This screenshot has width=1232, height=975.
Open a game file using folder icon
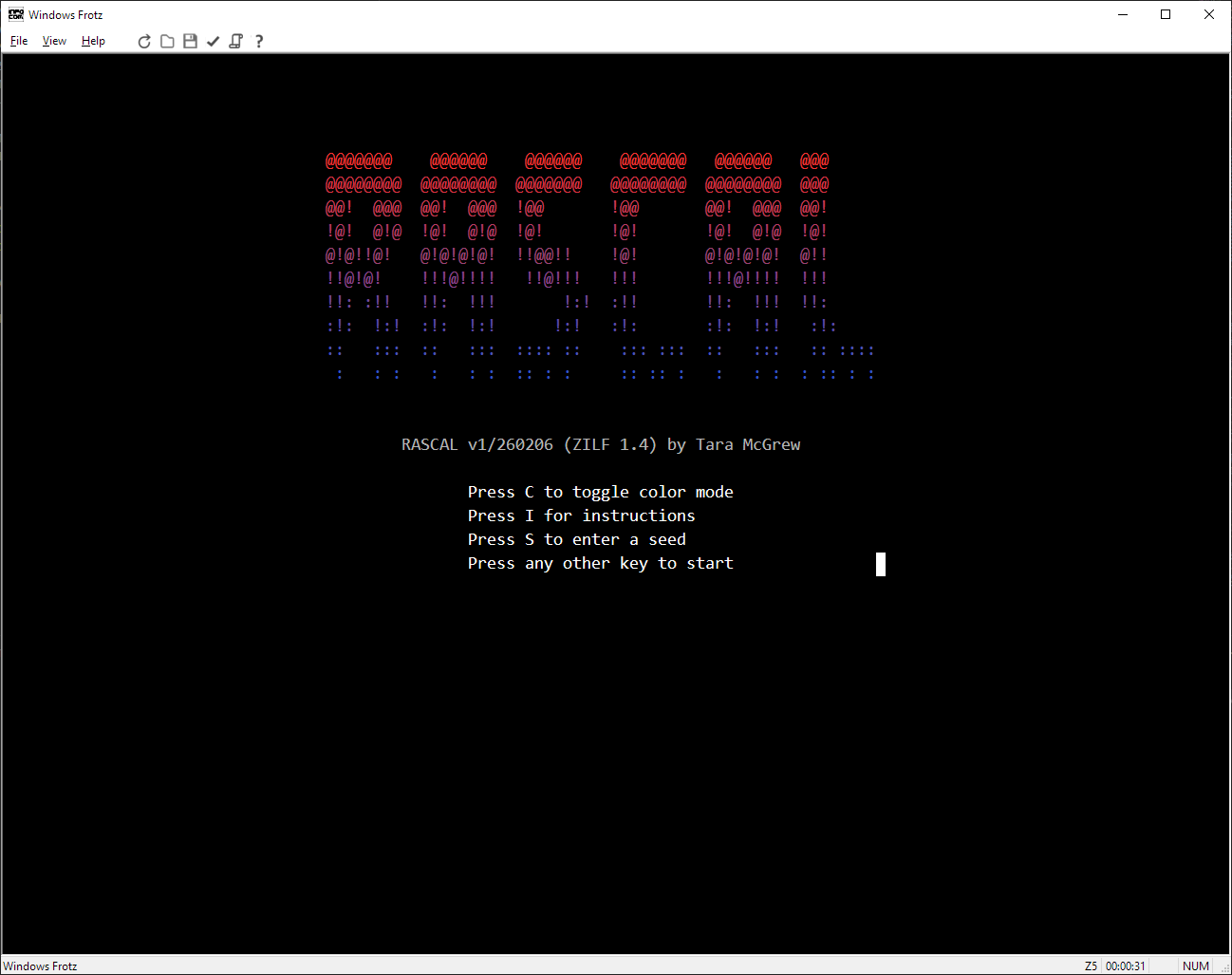click(167, 41)
